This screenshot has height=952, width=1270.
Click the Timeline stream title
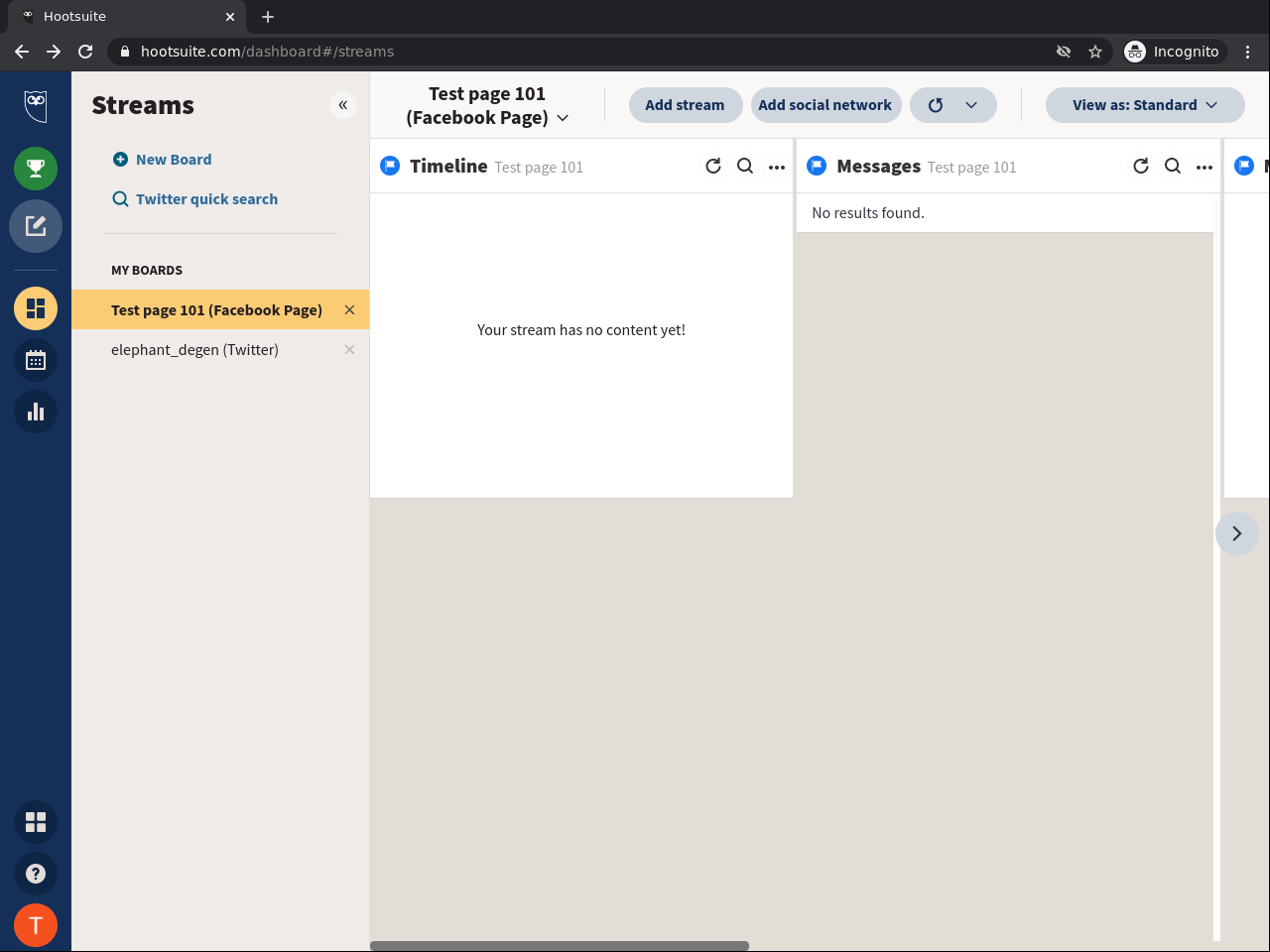click(x=448, y=167)
